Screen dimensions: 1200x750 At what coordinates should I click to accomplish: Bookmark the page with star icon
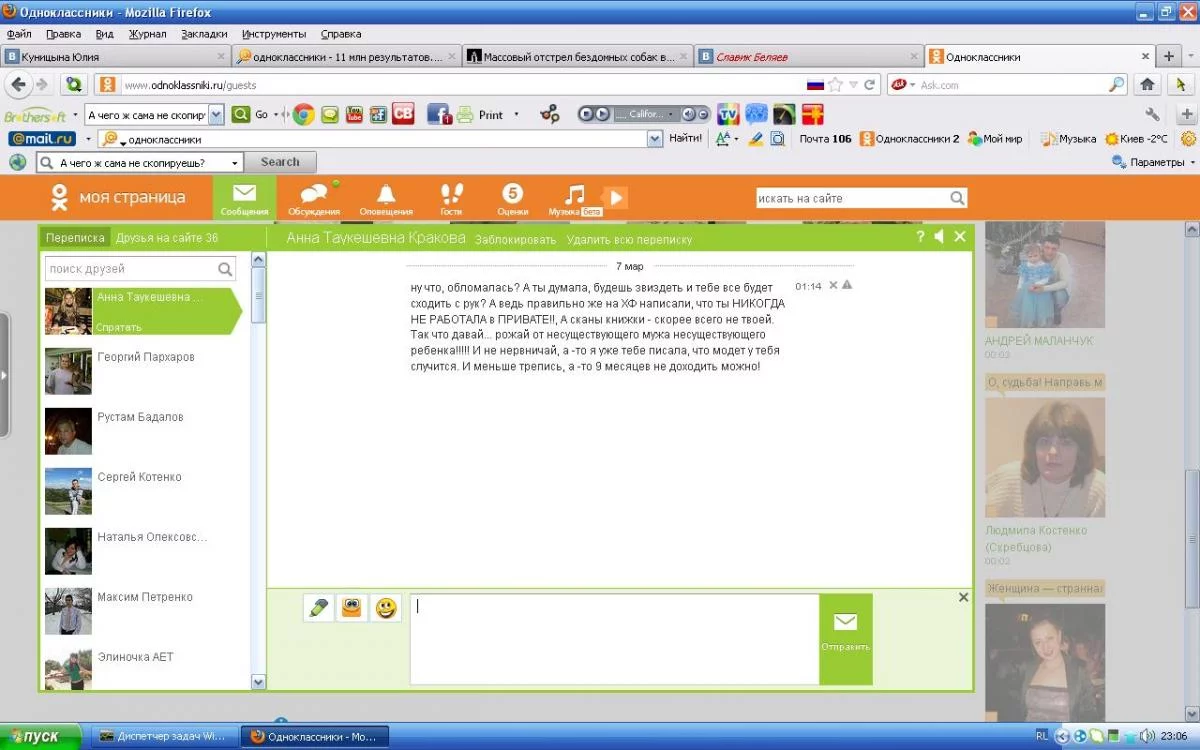(x=836, y=85)
